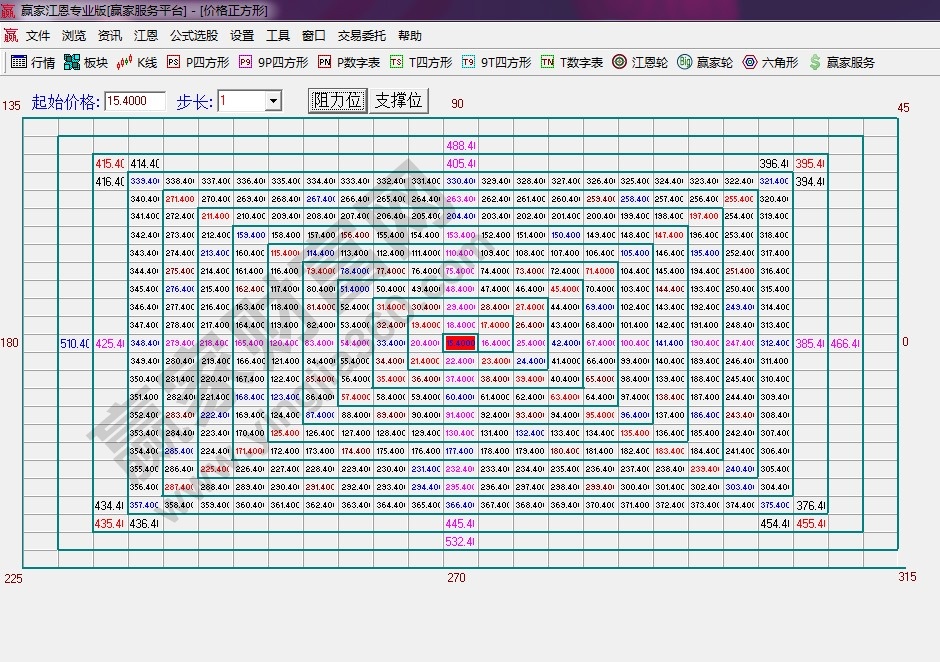Select the T四方形 time square tool
The width and height of the screenshot is (940, 662).
click(x=420, y=62)
